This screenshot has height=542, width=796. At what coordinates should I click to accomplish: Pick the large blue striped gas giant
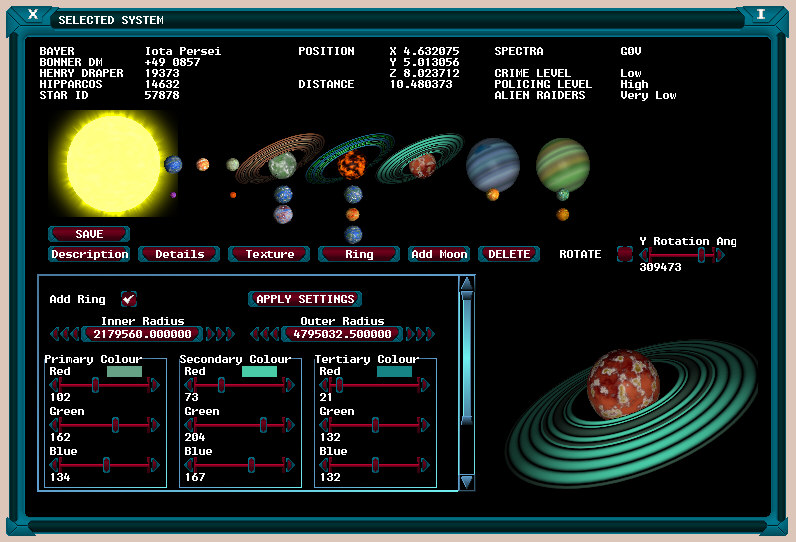click(x=492, y=162)
